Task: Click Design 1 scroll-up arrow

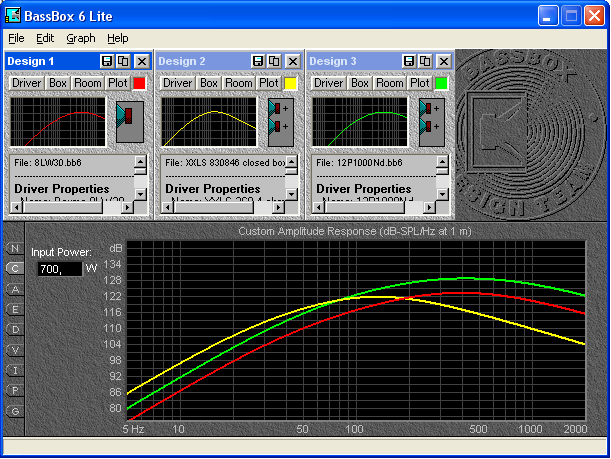Action: point(140,161)
